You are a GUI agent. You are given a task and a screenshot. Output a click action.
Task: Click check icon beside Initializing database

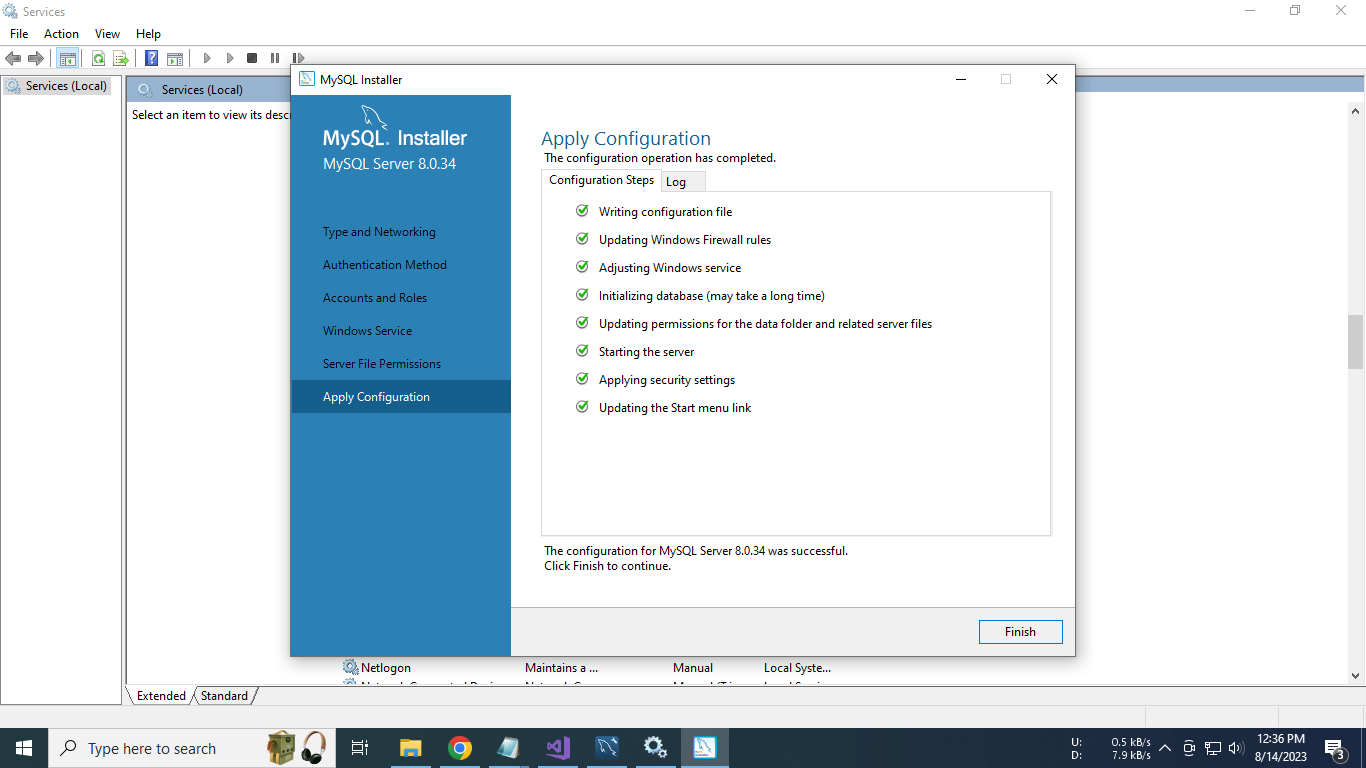(582, 295)
